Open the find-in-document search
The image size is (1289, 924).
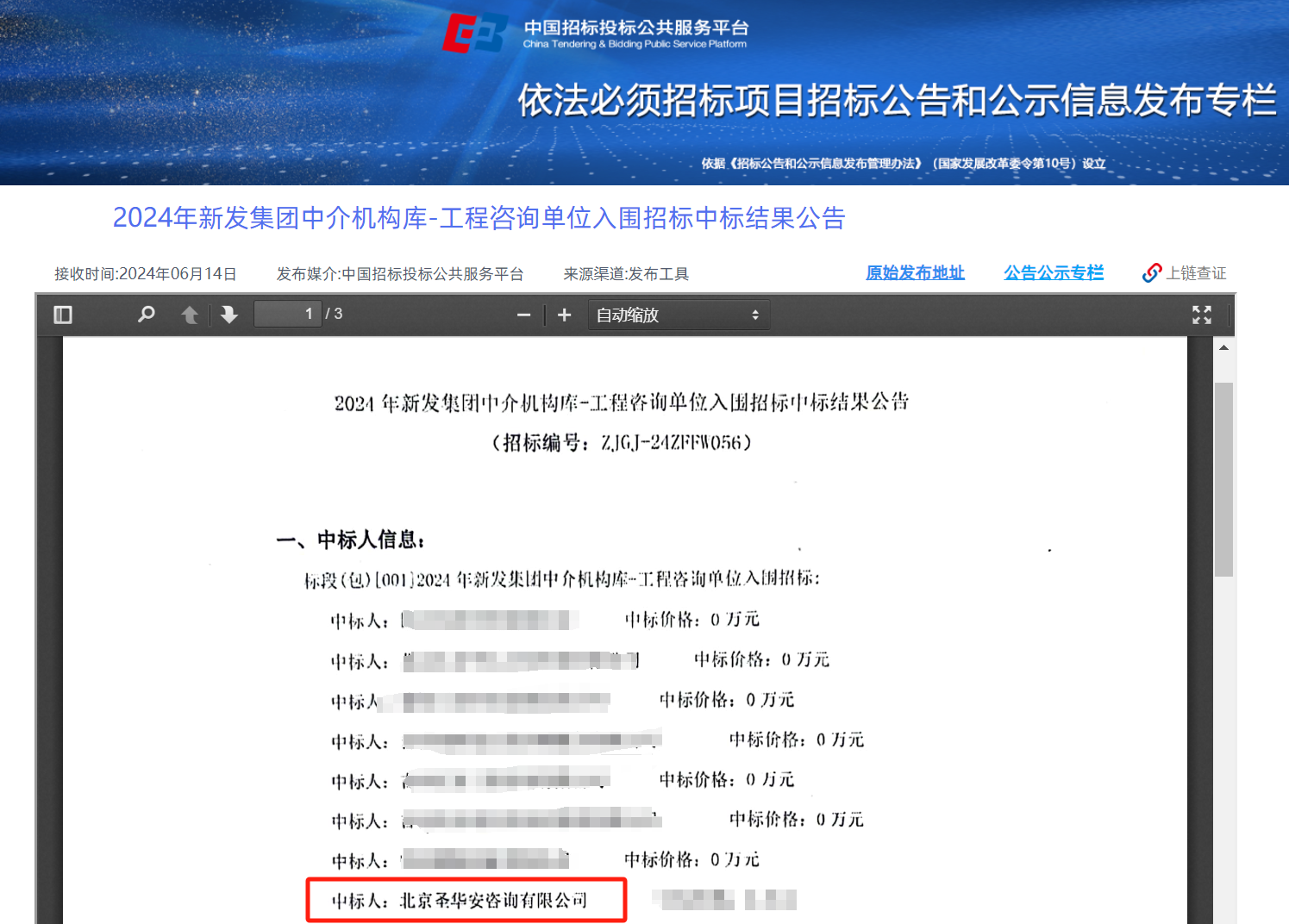(x=147, y=315)
